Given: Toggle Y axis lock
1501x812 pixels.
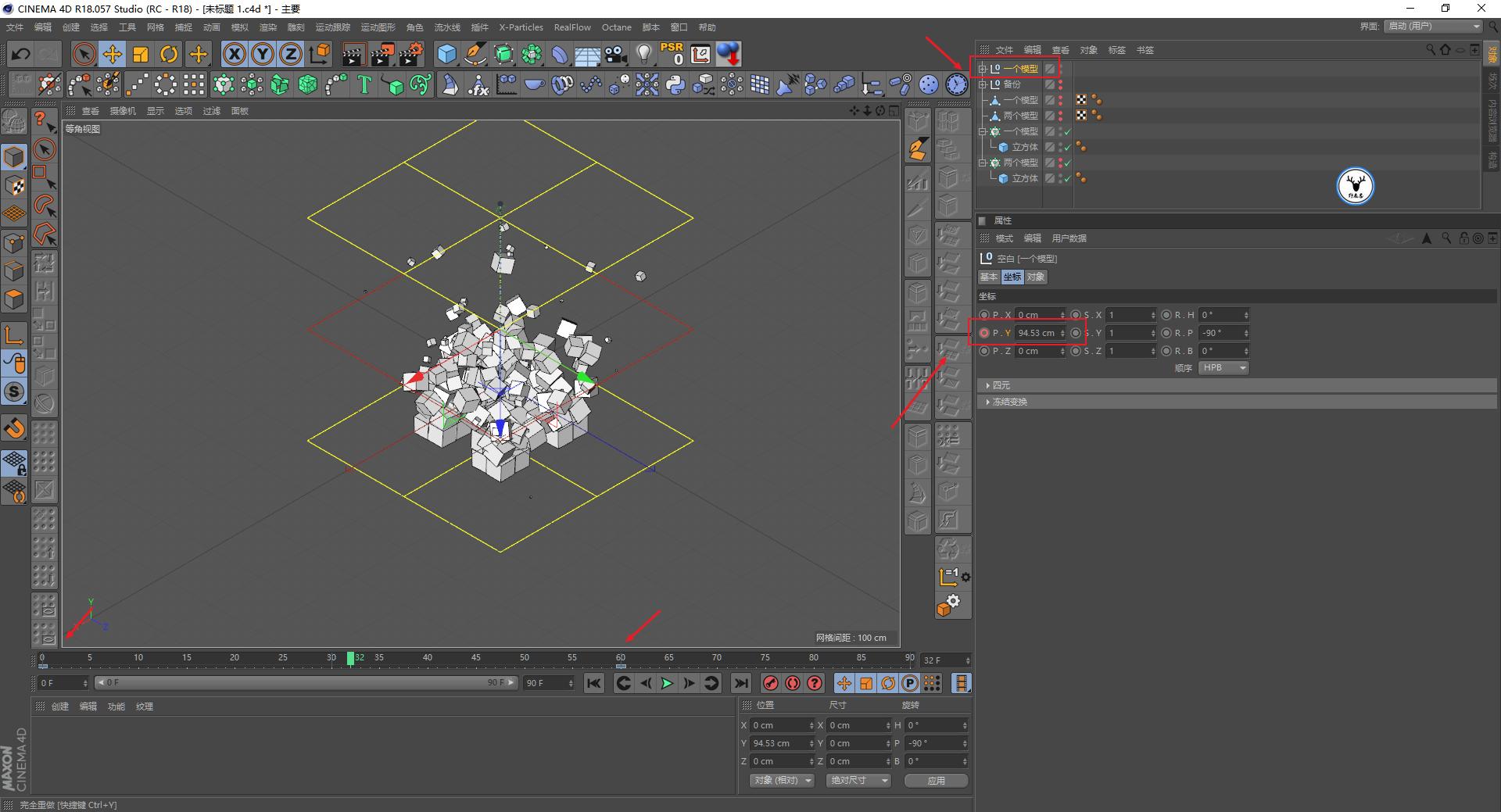Looking at the screenshot, I should (x=263, y=54).
